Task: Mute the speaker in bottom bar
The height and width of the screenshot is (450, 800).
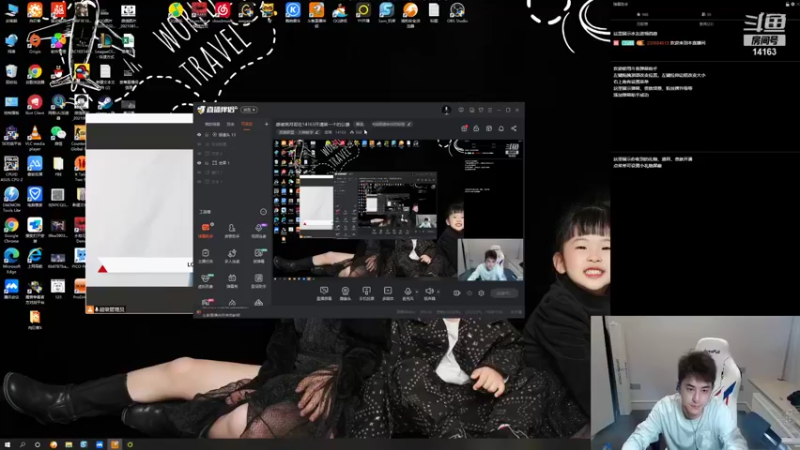Action: pos(429,293)
